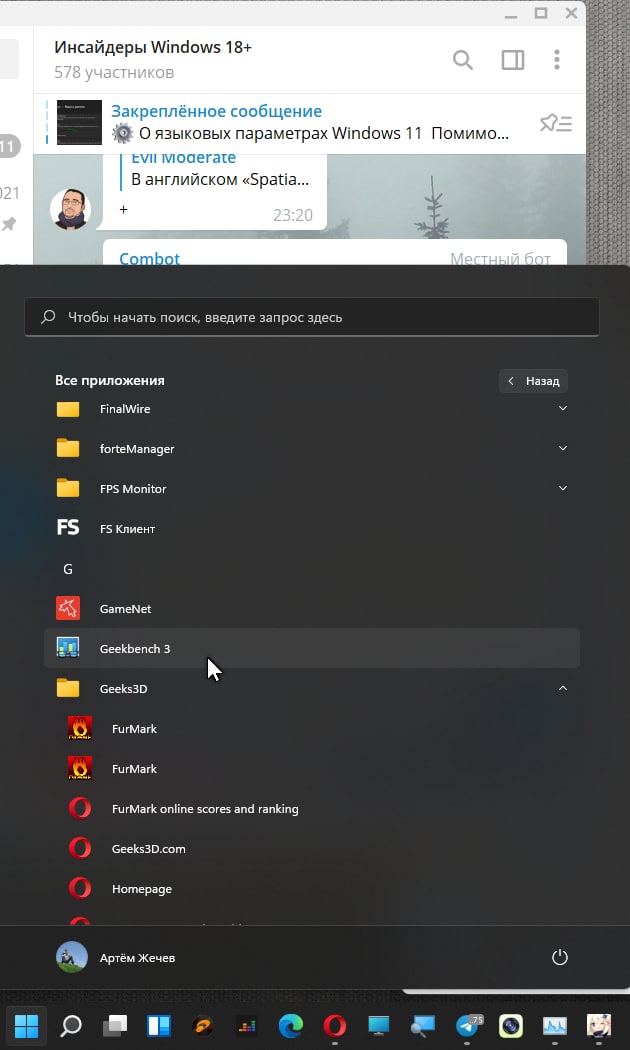Open Telegram pinned messages list icon
The width and height of the screenshot is (630, 1050).
coord(556,123)
